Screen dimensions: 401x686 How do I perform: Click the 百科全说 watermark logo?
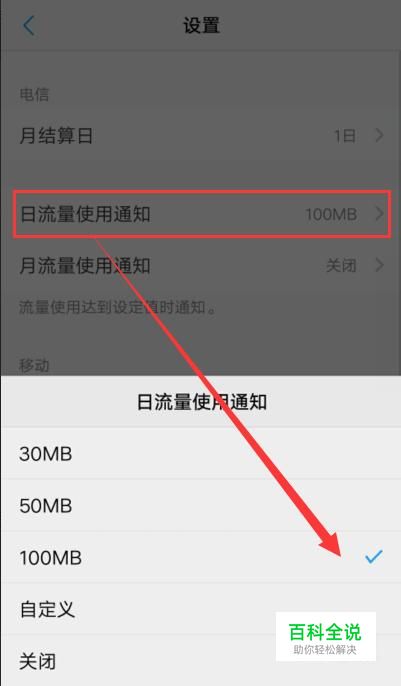[325, 637]
